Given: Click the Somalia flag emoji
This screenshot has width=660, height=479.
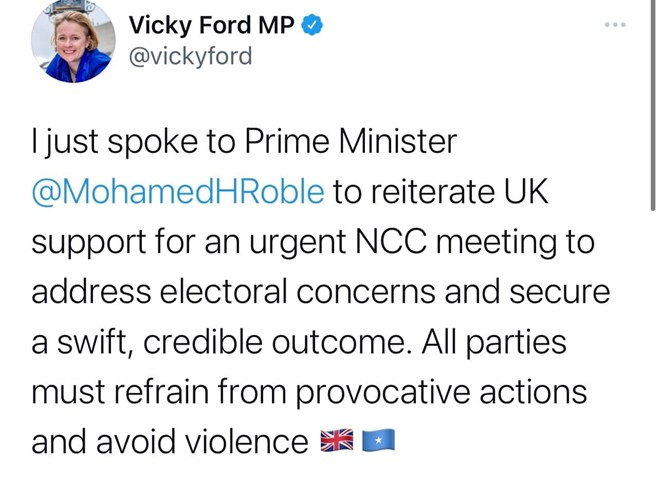Looking at the screenshot, I should (x=380, y=441).
